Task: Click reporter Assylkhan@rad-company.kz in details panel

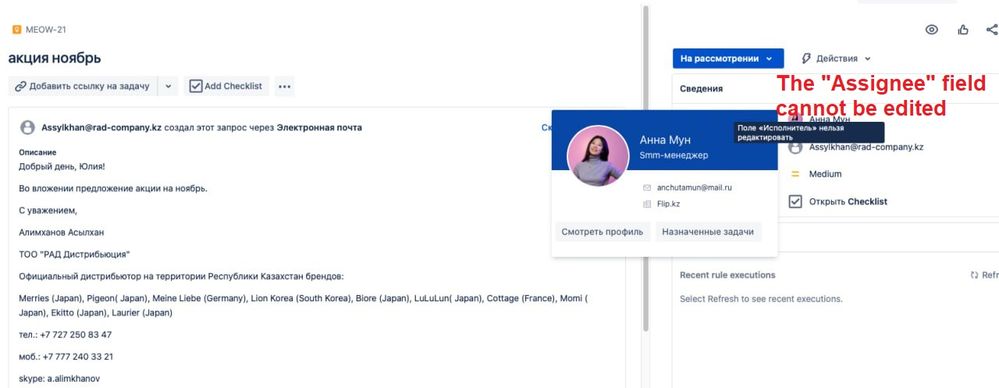Action: [x=866, y=147]
